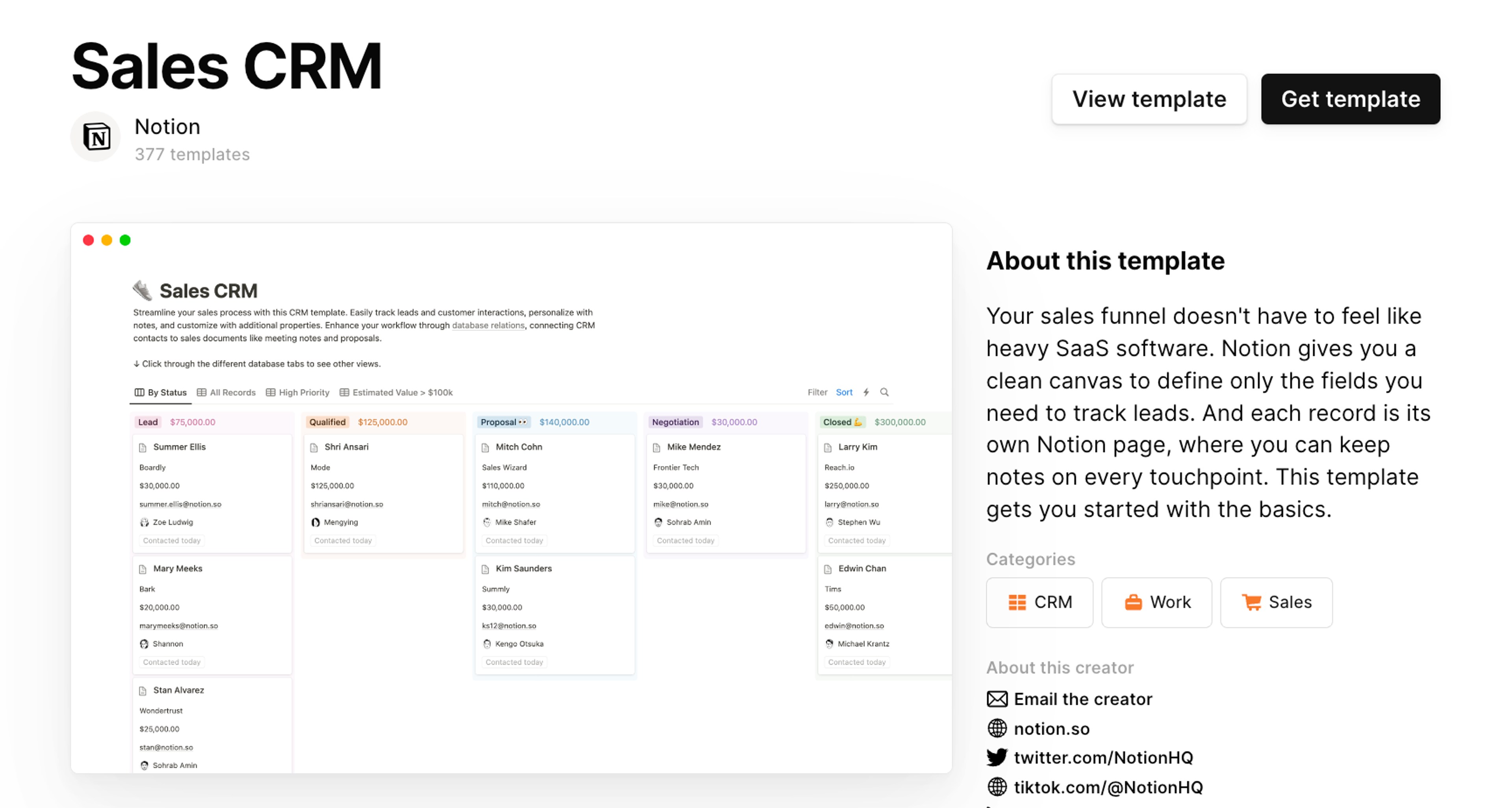Viewport: 1512px width, 808px height.
Task: Click the database relations link
Action: click(x=488, y=325)
